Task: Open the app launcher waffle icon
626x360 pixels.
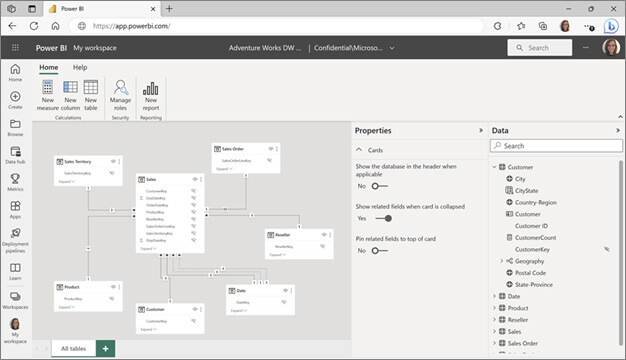Action: pos(15,47)
